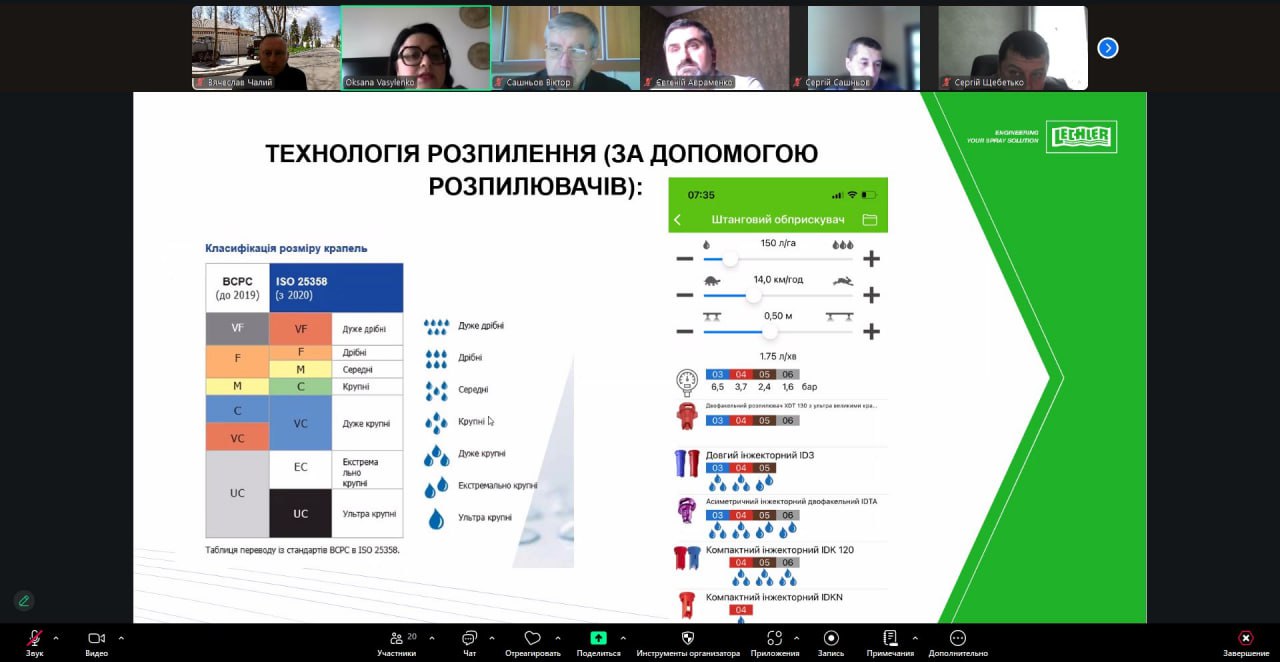The height and width of the screenshot is (662, 1280).
Task: Open the Примечания notes icon
Action: [x=890, y=638]
